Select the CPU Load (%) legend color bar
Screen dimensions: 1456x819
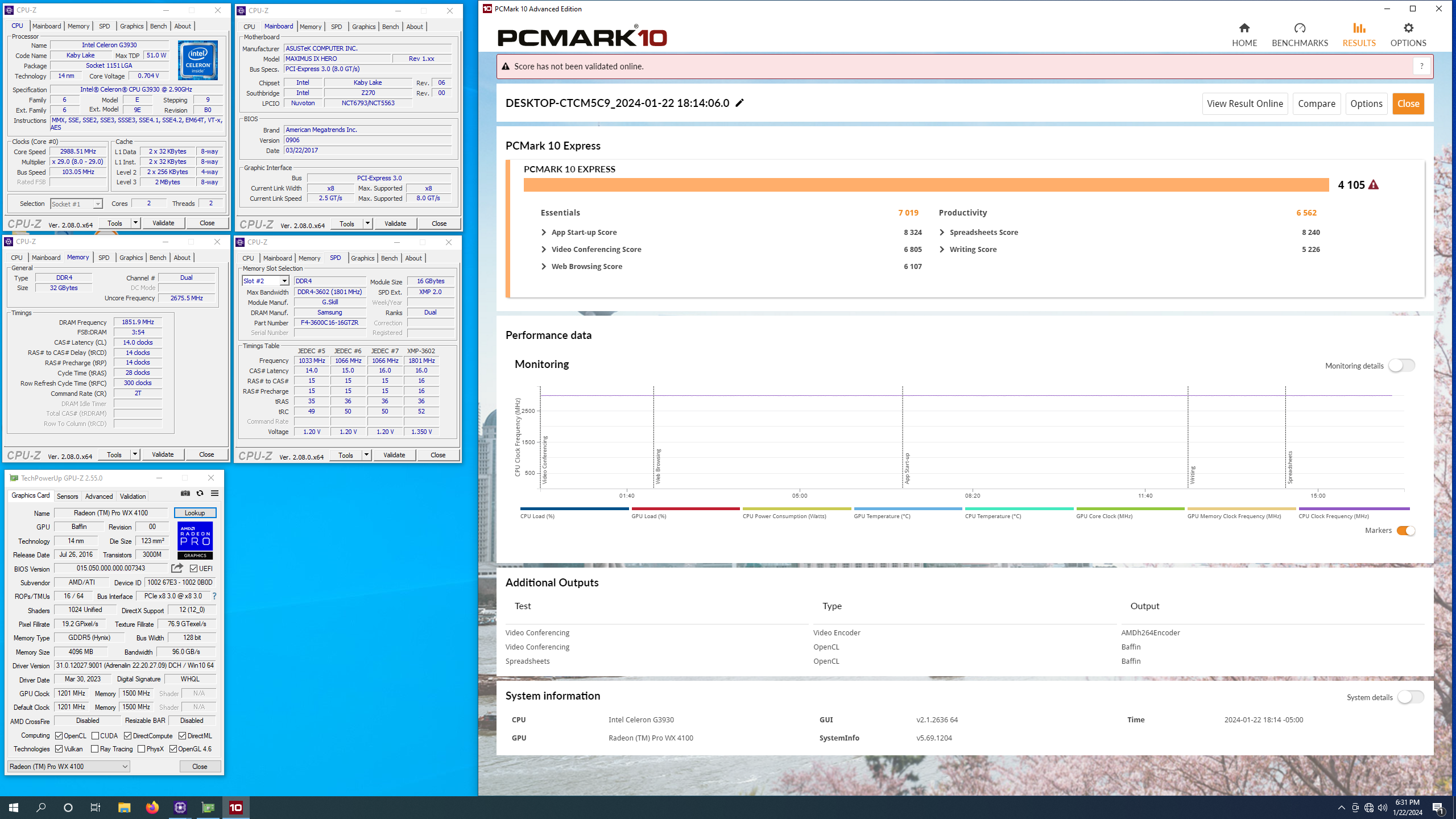(x=574, y=508)
